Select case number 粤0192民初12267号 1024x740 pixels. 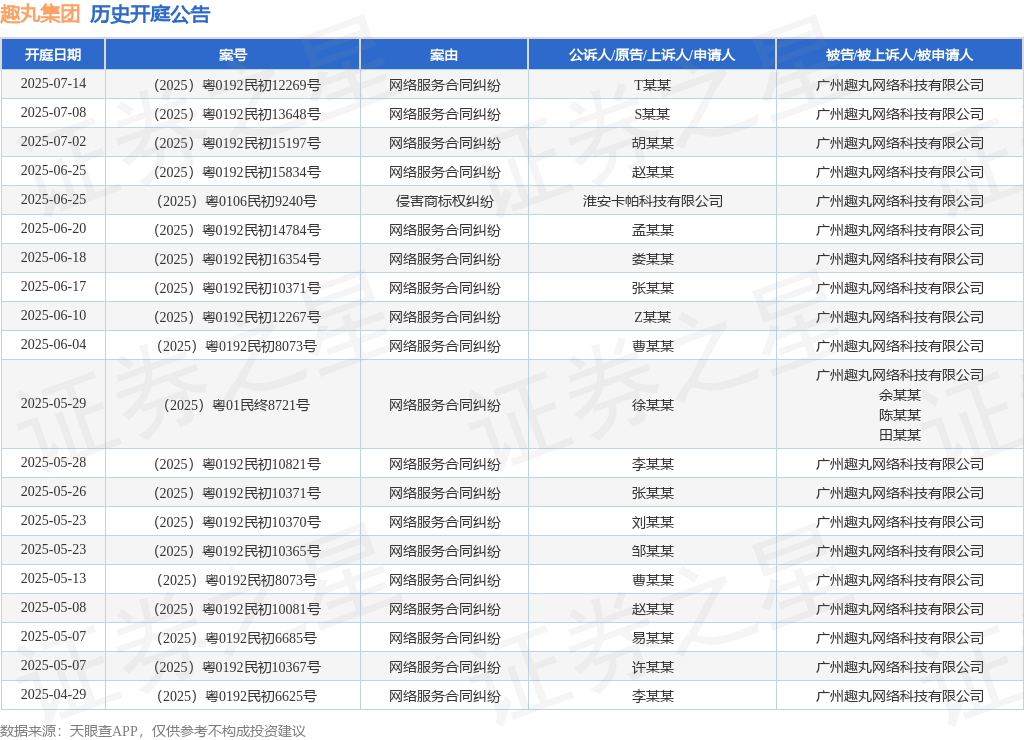coord(237,317)
